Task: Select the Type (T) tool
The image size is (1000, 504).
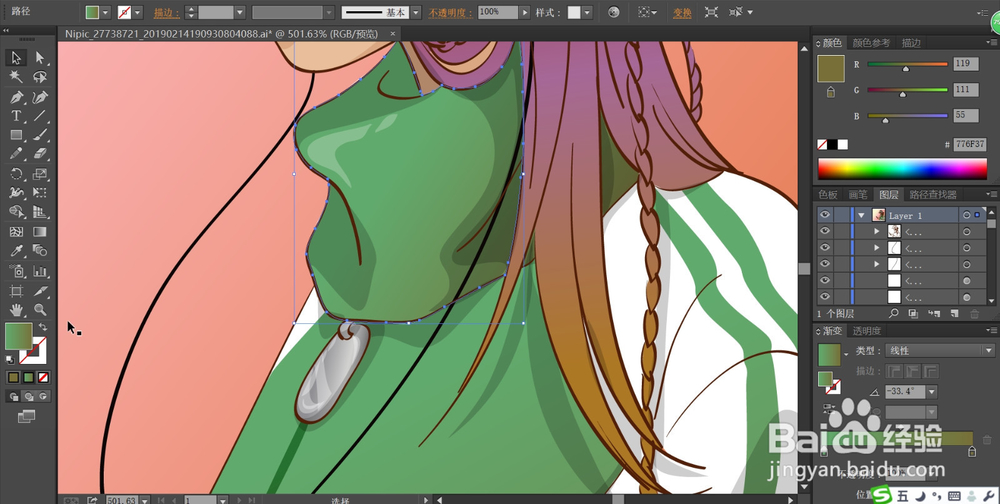Action: coord(16,116)
